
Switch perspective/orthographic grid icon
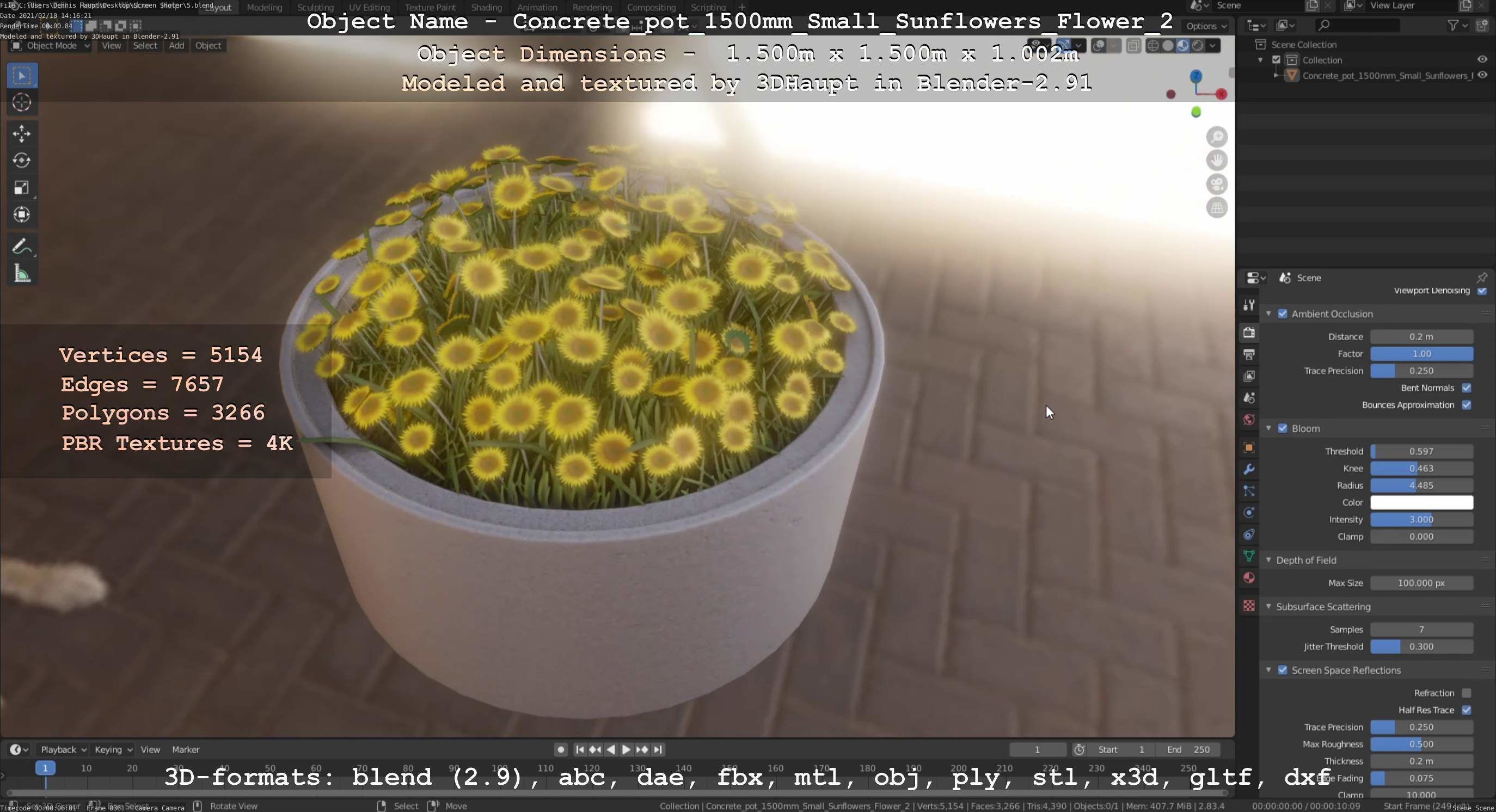tap(1217, 208)
